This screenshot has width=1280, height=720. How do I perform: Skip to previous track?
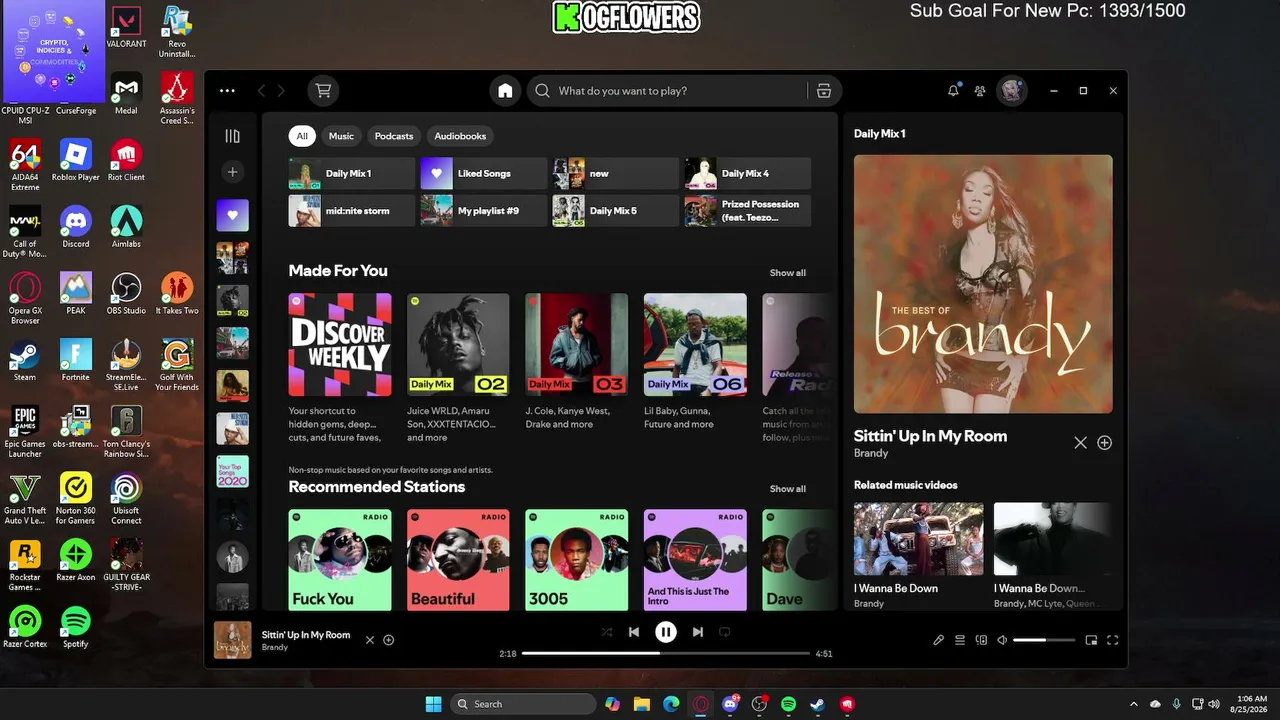tap(633, 632)
